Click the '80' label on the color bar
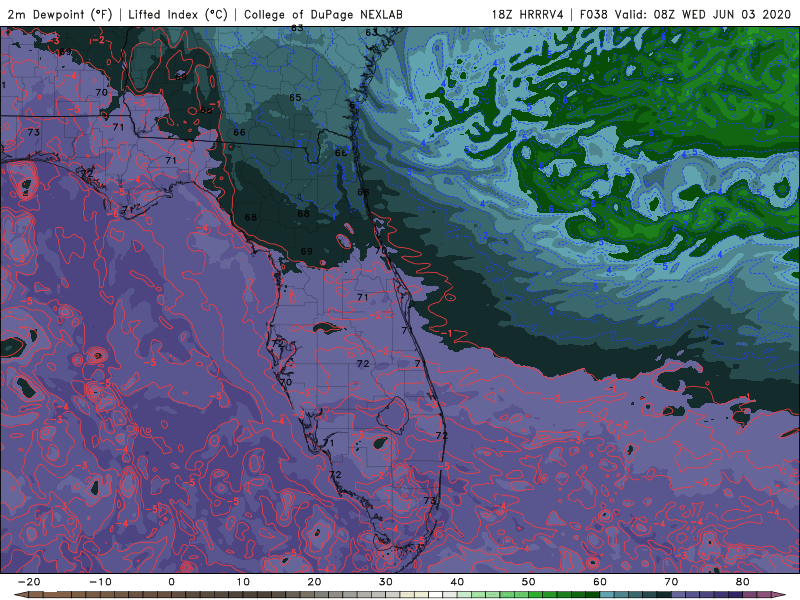The image size is (800, 600). tap(743, 582)
